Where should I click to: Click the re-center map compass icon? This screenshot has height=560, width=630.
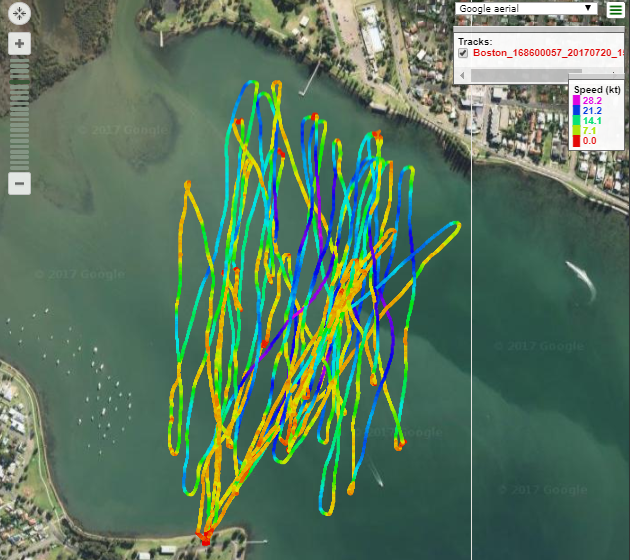point(21,15)
